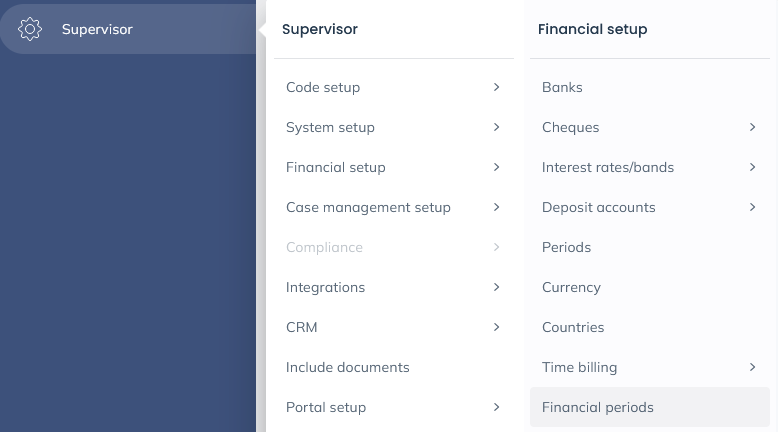Expand System setup submenu arrow
This screenshot has width=778, height=432.
tap(496, 127)
